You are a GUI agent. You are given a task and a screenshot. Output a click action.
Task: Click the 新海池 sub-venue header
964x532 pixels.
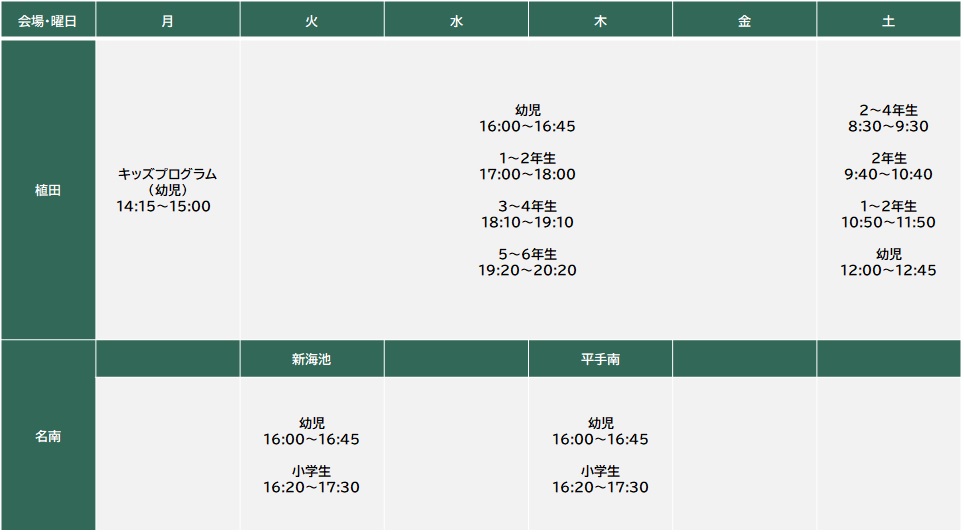tap(312, 359)
